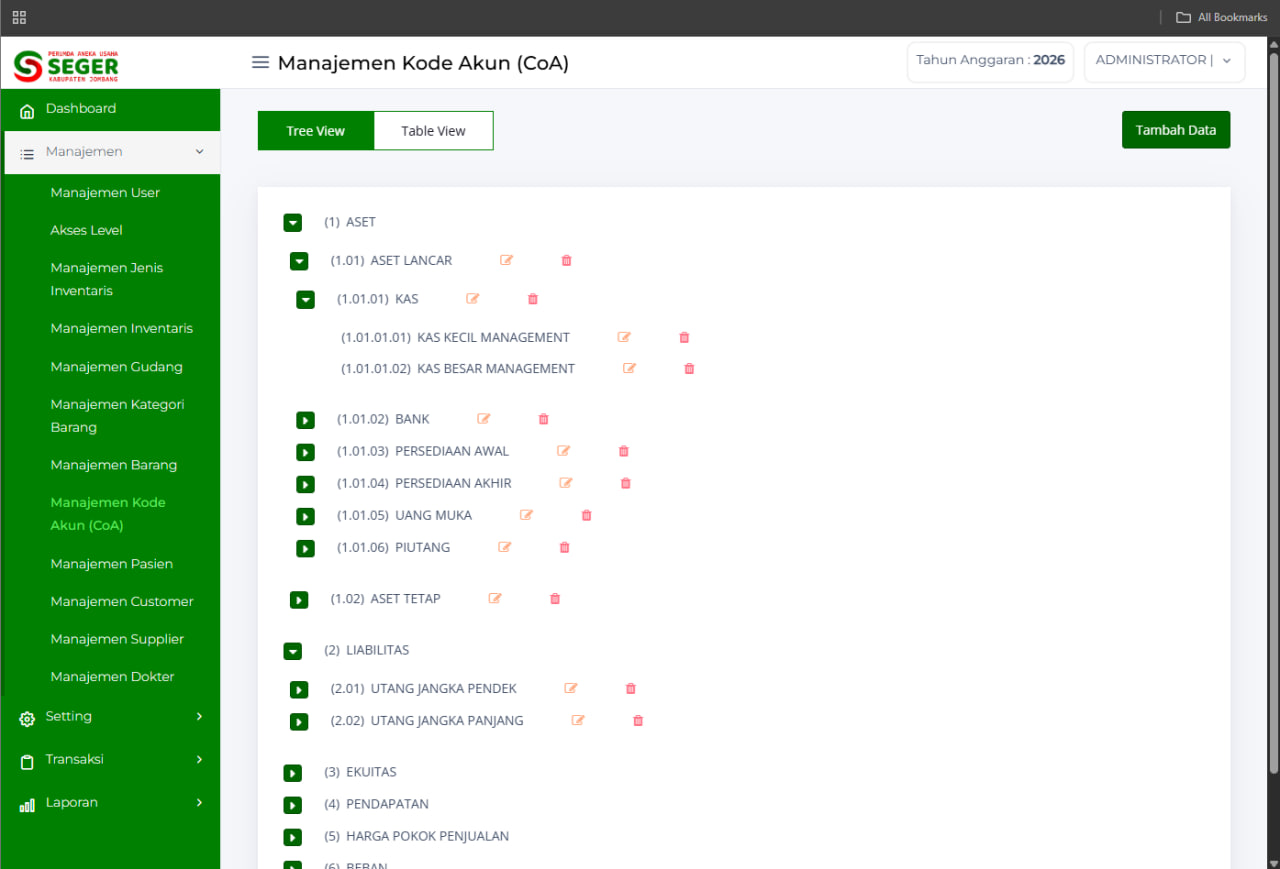Screen dimensions: 1280x869
Task: Collapse the (1) ASET tree node
Action: tap(293, 223)
